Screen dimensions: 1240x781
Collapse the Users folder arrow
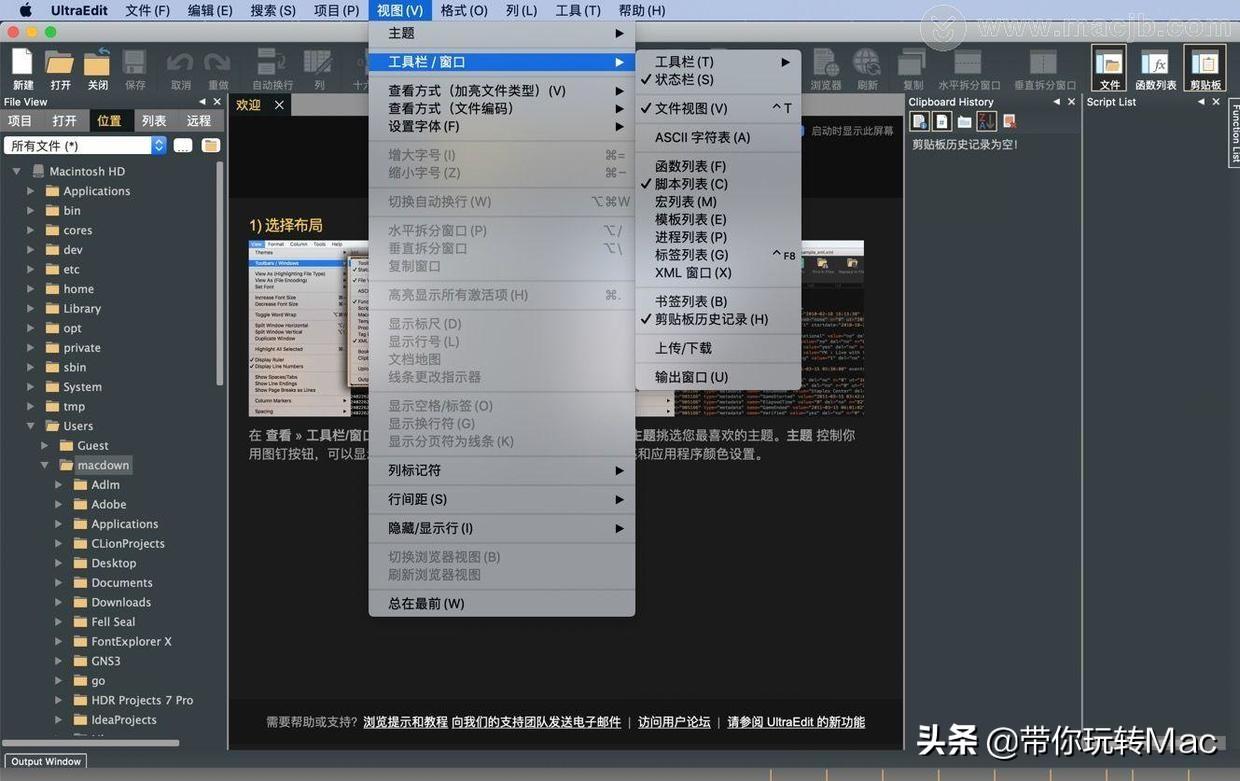[x=31, y=426]
